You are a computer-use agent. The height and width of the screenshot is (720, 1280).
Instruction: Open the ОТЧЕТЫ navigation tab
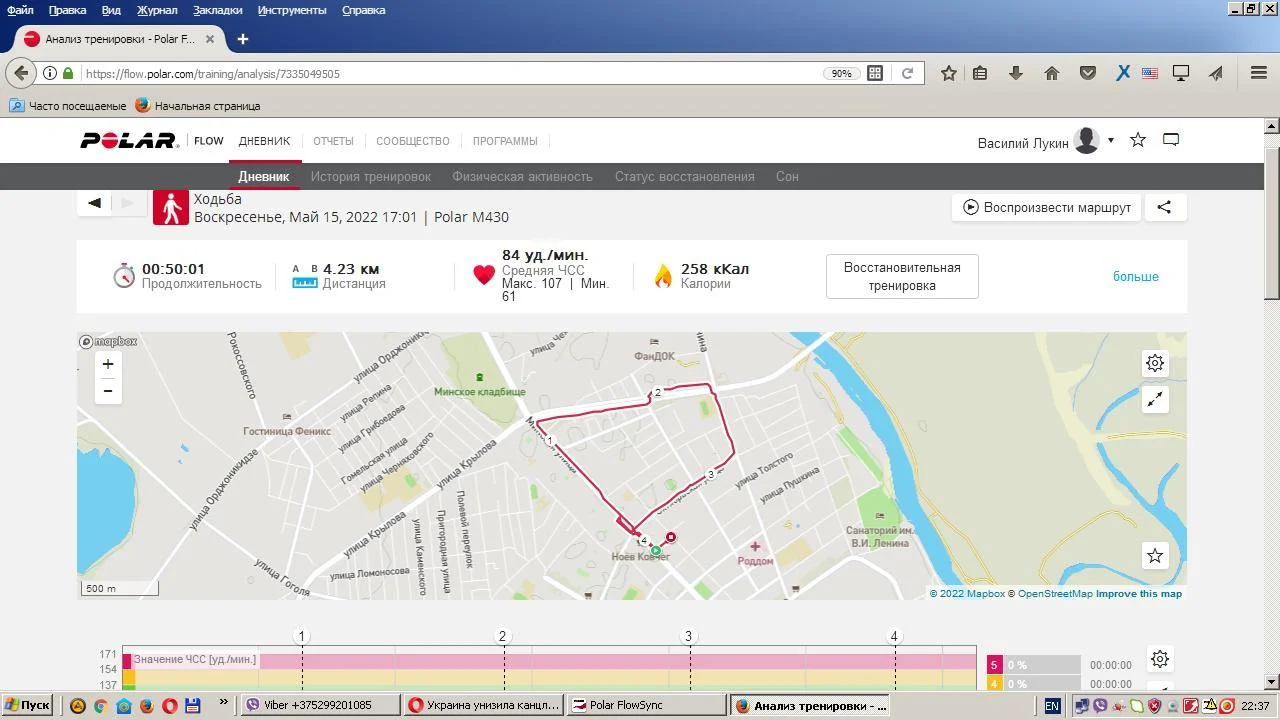[x=334, y=141]
